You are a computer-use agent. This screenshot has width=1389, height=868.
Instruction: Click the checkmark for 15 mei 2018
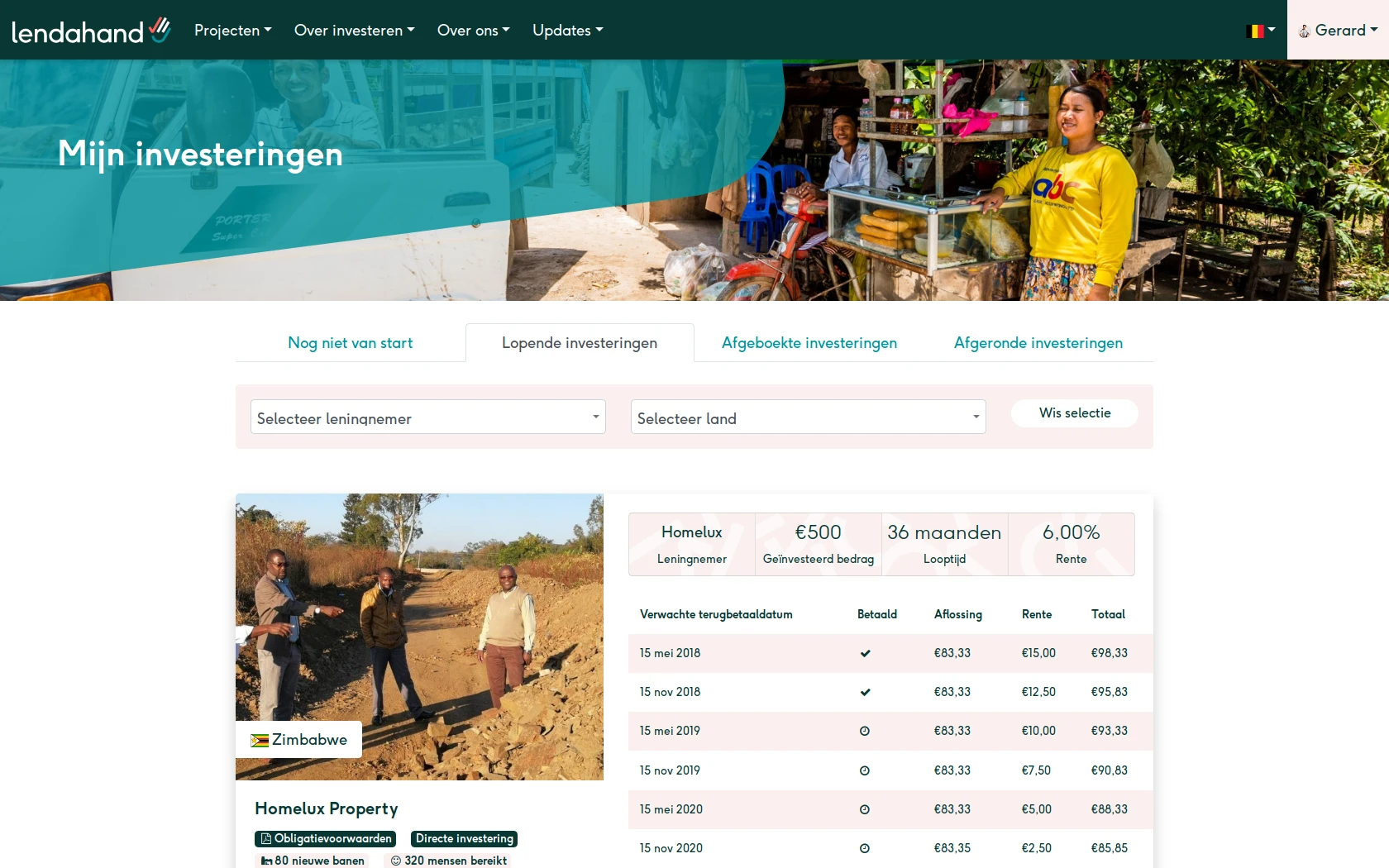[x=865, y=653]
